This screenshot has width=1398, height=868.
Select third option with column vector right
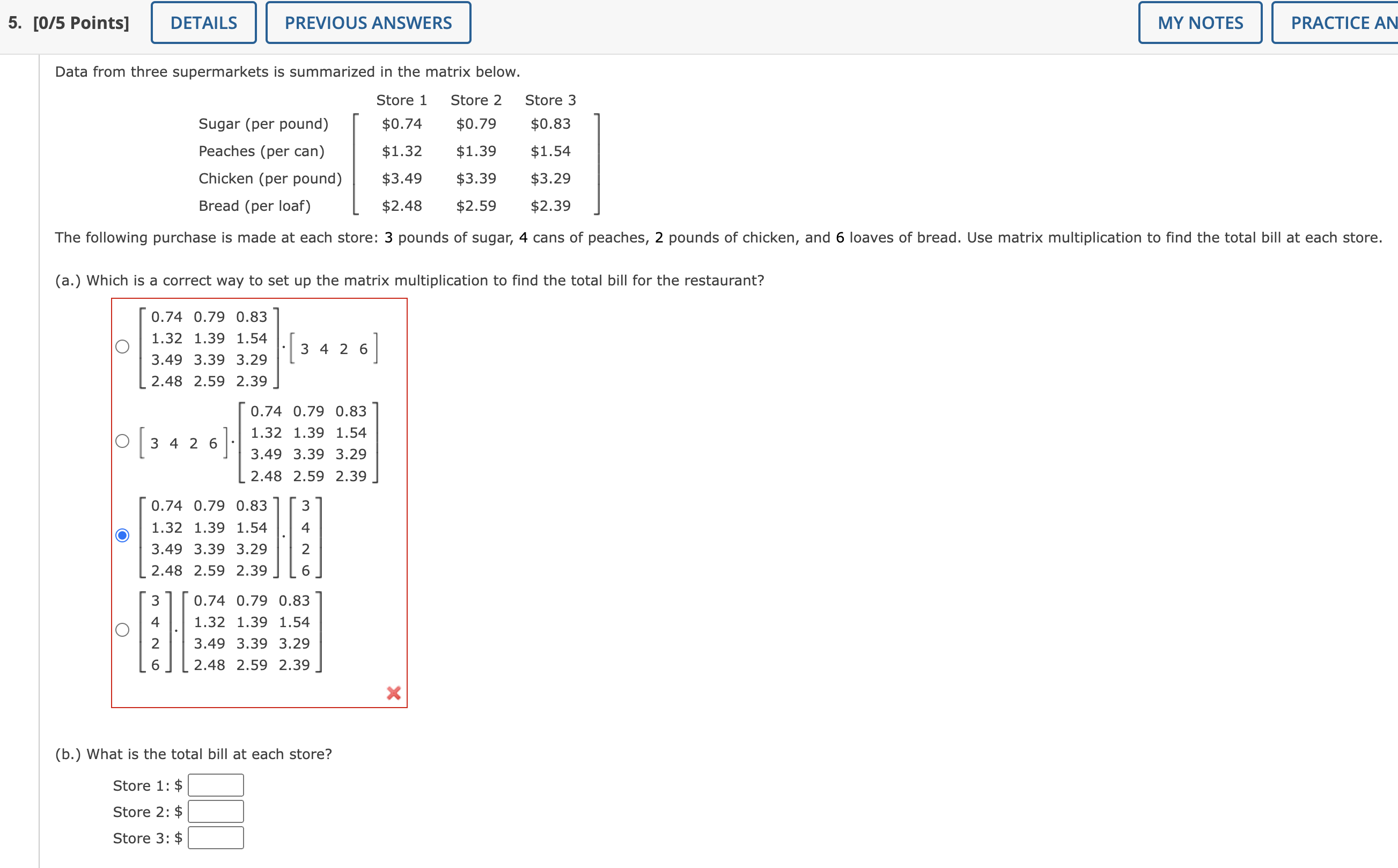pos(122,535)
